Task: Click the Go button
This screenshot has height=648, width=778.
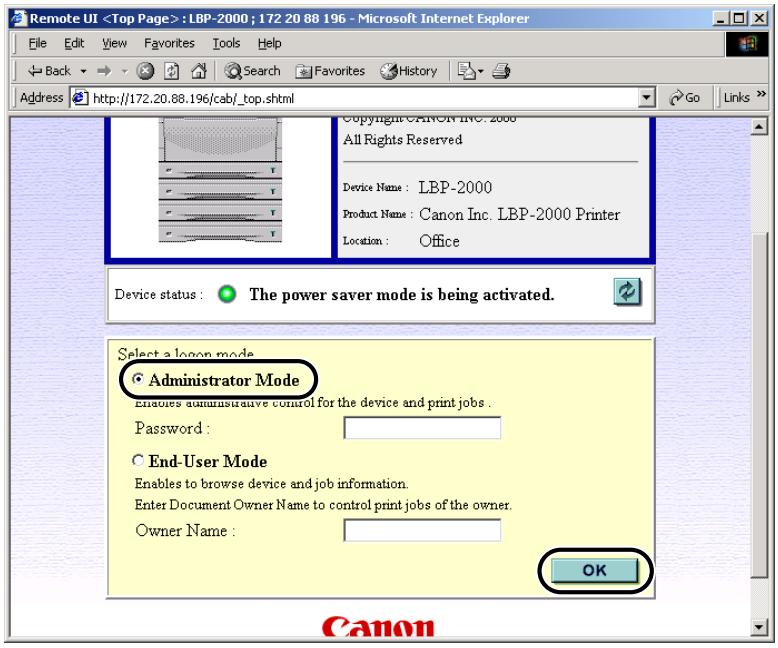Action: click(684, 98)
